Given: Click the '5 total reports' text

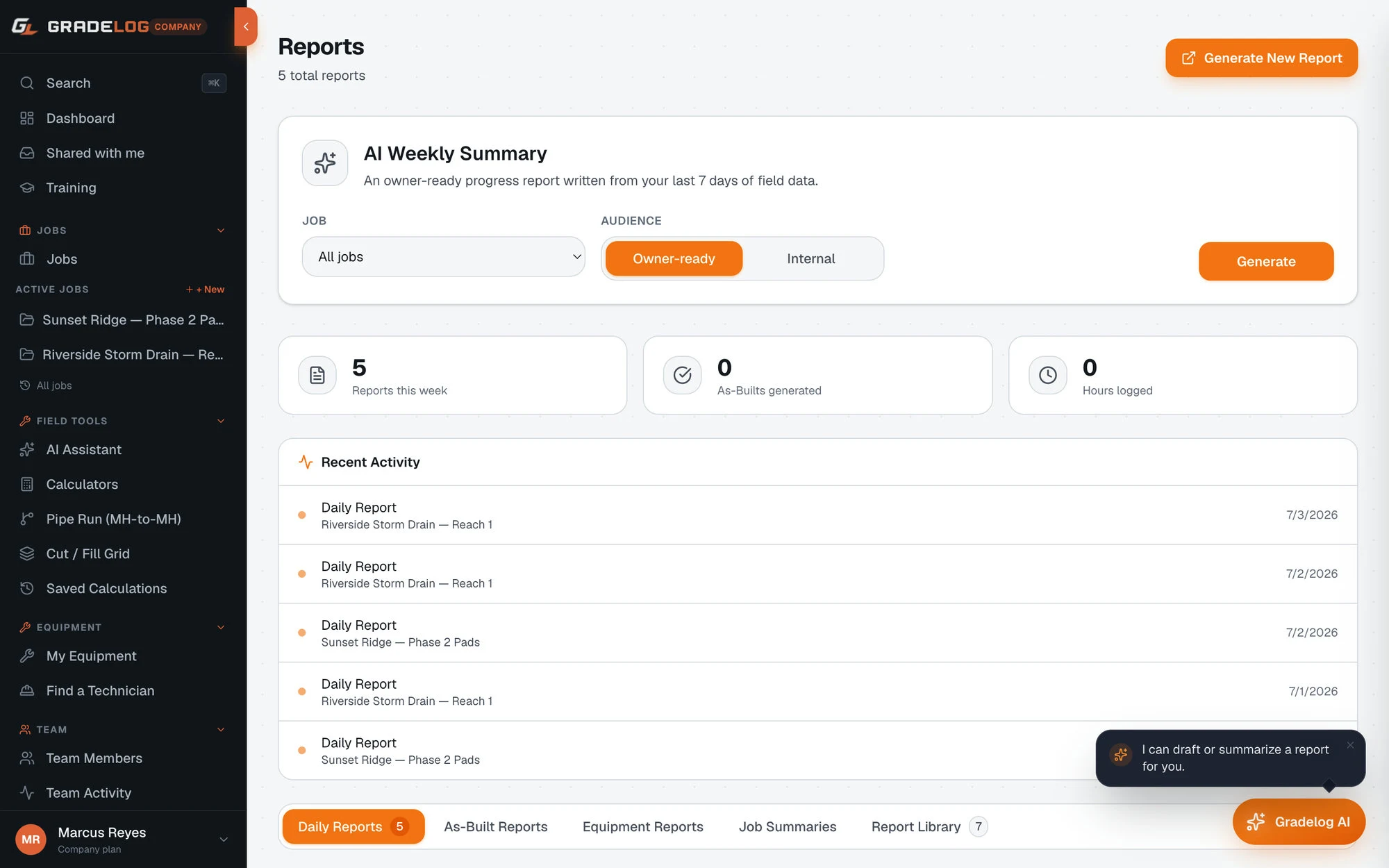Looking at the screenshot, I should (x=322, y=76).
